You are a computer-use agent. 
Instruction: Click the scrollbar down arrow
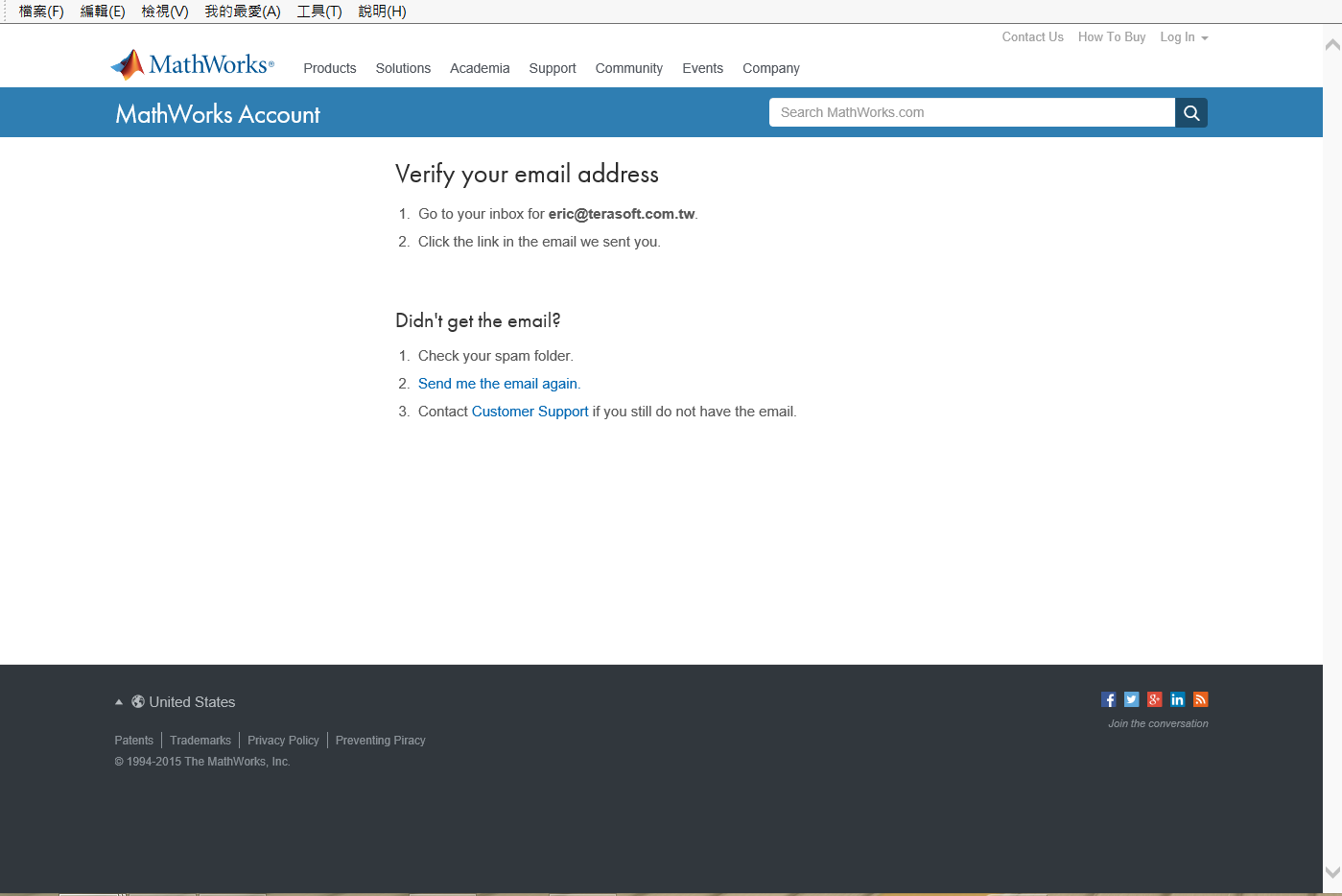point(1332,872)
